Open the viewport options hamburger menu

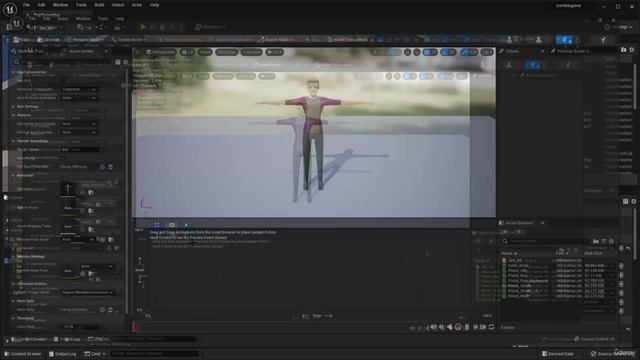tap(138, 52)
